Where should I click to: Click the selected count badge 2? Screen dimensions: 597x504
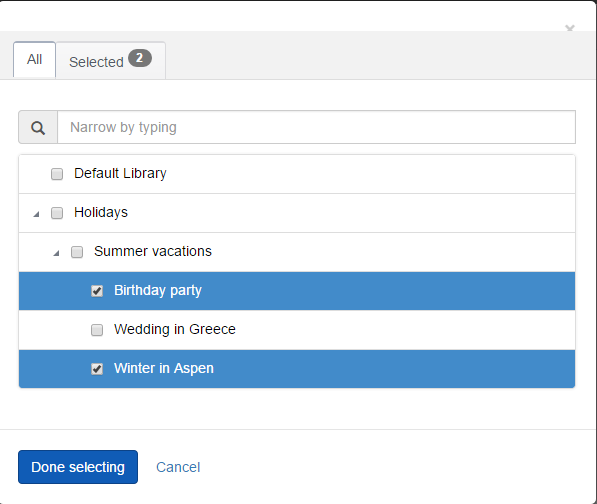pos(140,58)
